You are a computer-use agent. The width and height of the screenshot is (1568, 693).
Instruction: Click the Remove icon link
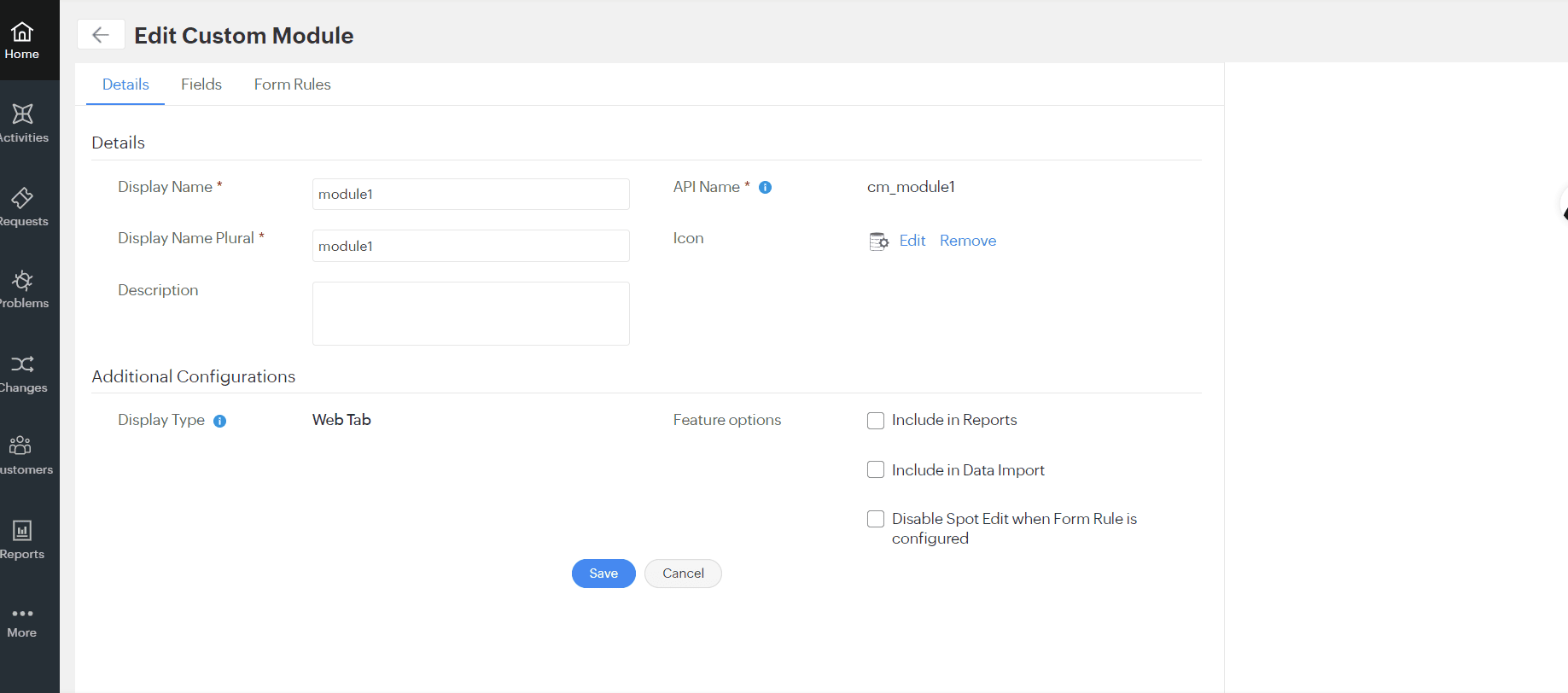pyautogui.click(x=968, y=241)
